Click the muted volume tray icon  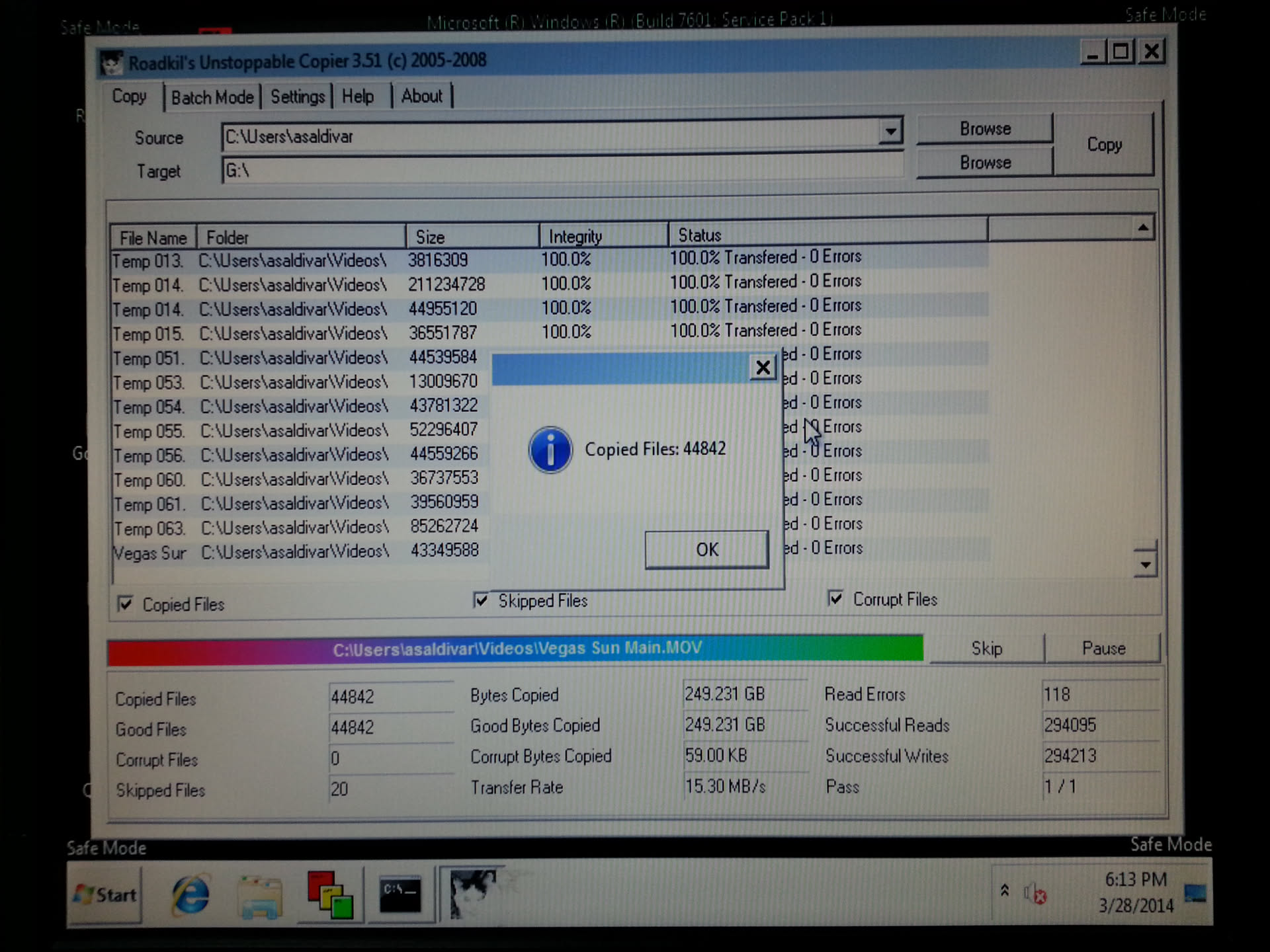point(1035,894)
